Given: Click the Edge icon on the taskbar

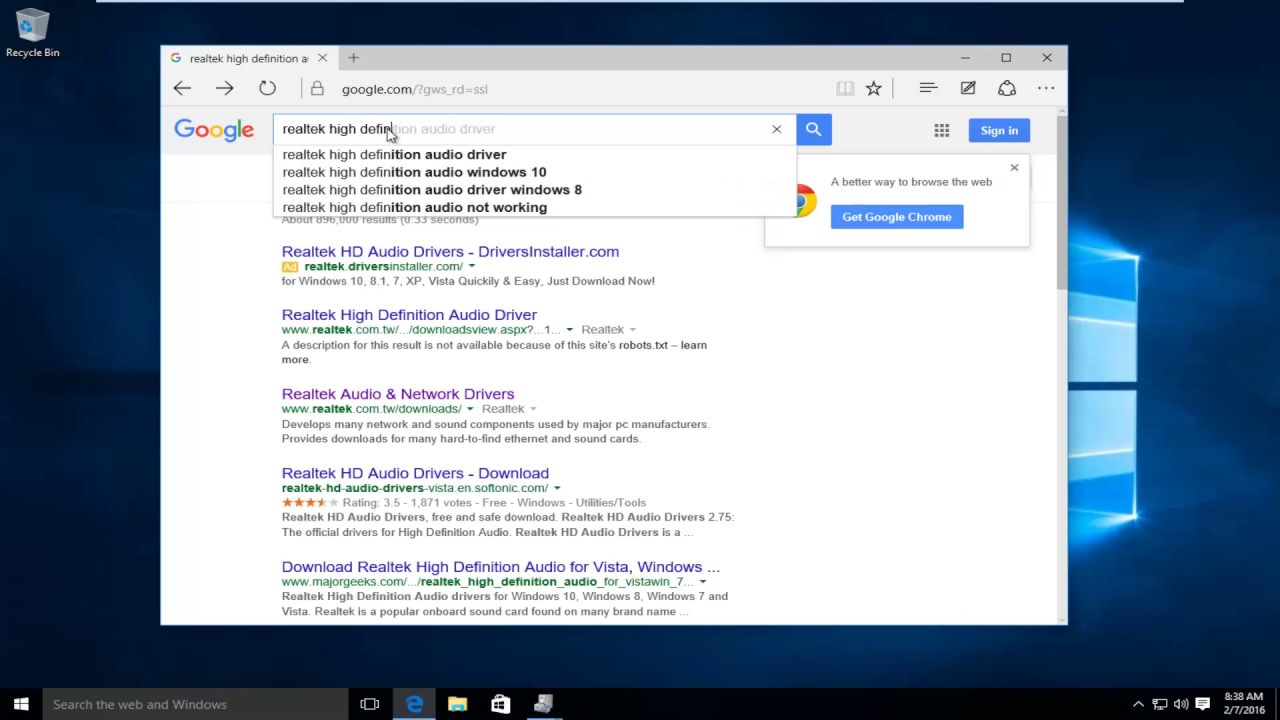Looking at the screenshot, I should point(414,704).
